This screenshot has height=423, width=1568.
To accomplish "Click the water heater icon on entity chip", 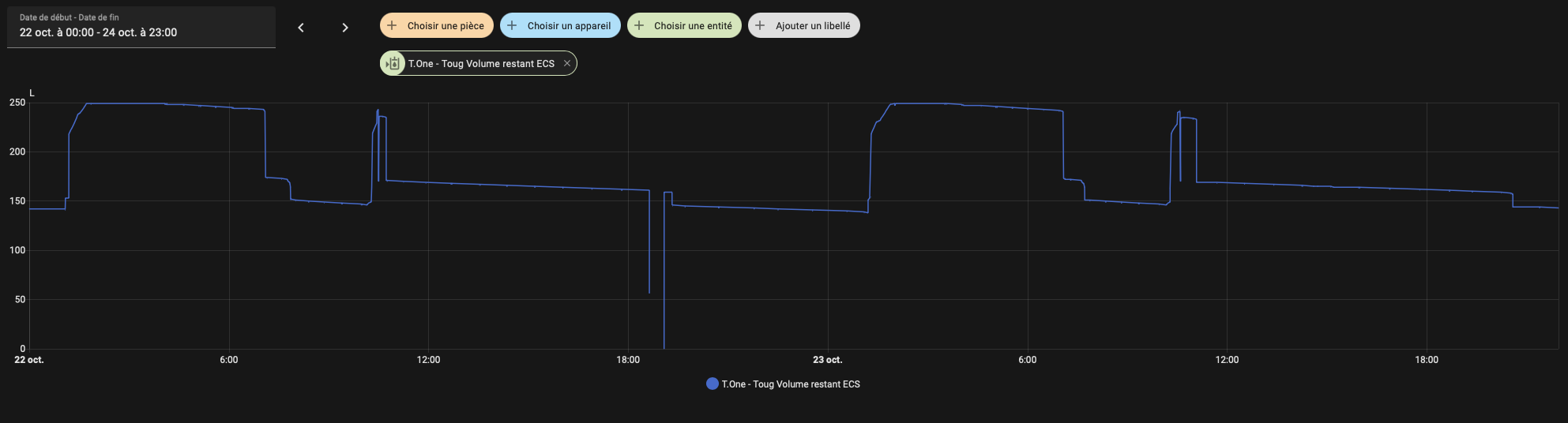I will 393,64.
